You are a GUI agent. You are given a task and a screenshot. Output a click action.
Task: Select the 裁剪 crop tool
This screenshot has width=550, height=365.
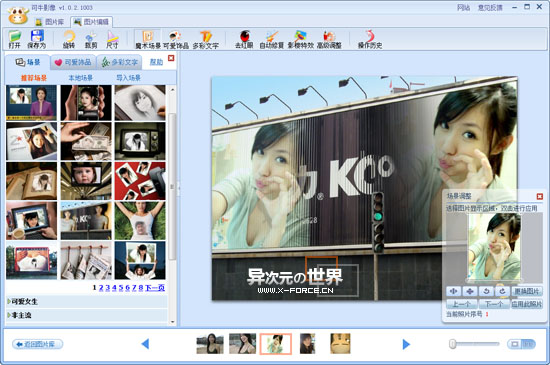(x=91, y=39)
